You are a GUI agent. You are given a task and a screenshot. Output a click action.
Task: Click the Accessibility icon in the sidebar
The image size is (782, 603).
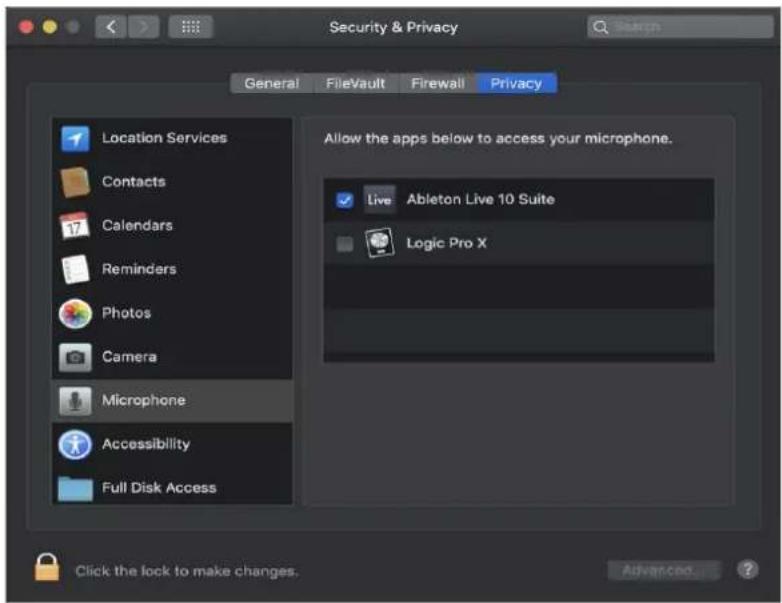tap(75, 444)
